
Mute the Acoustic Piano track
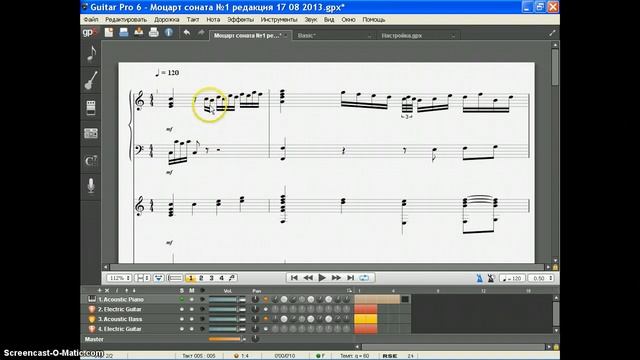pos(191,300)
